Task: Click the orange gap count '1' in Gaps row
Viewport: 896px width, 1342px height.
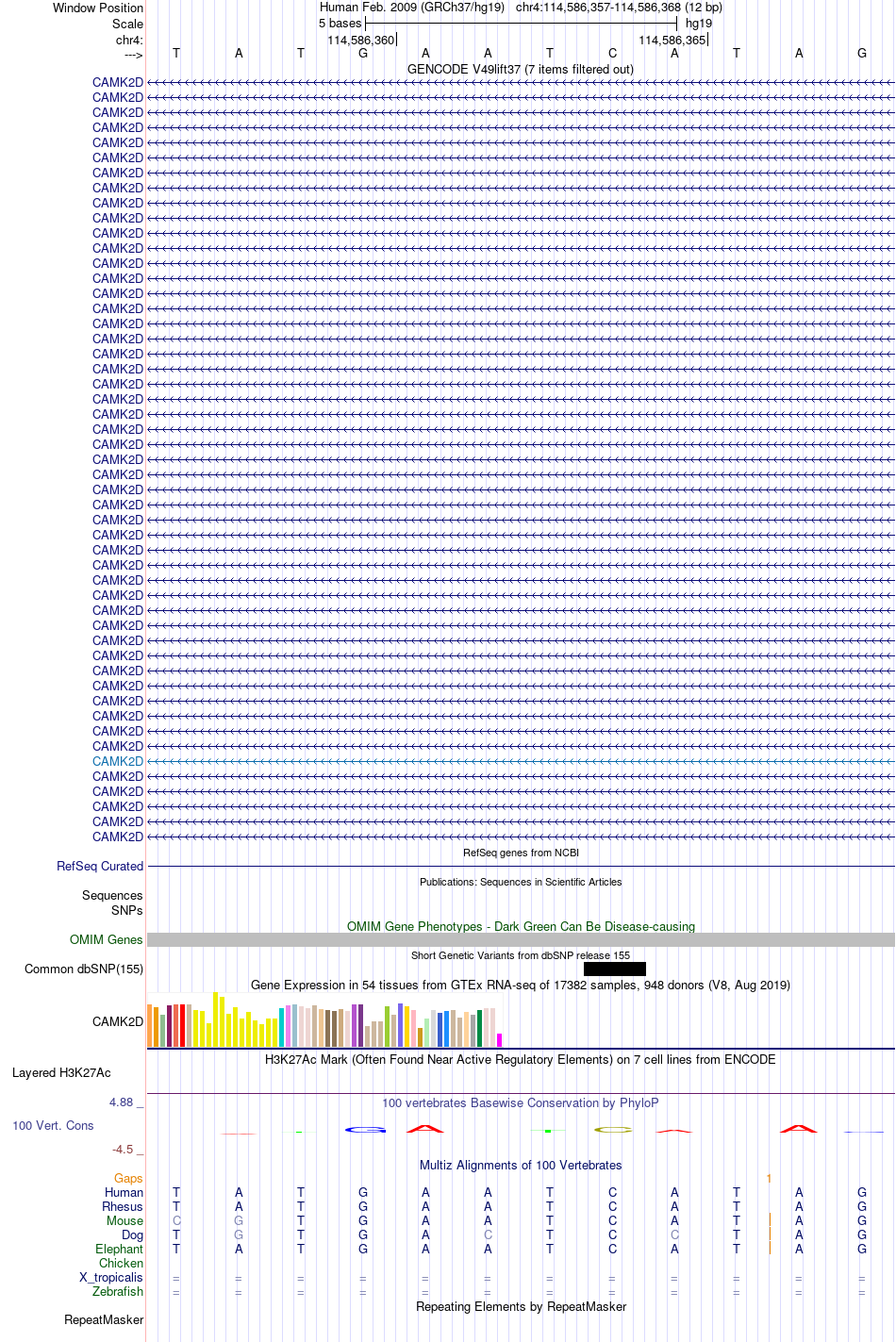Action: [x=770, y=1178]
